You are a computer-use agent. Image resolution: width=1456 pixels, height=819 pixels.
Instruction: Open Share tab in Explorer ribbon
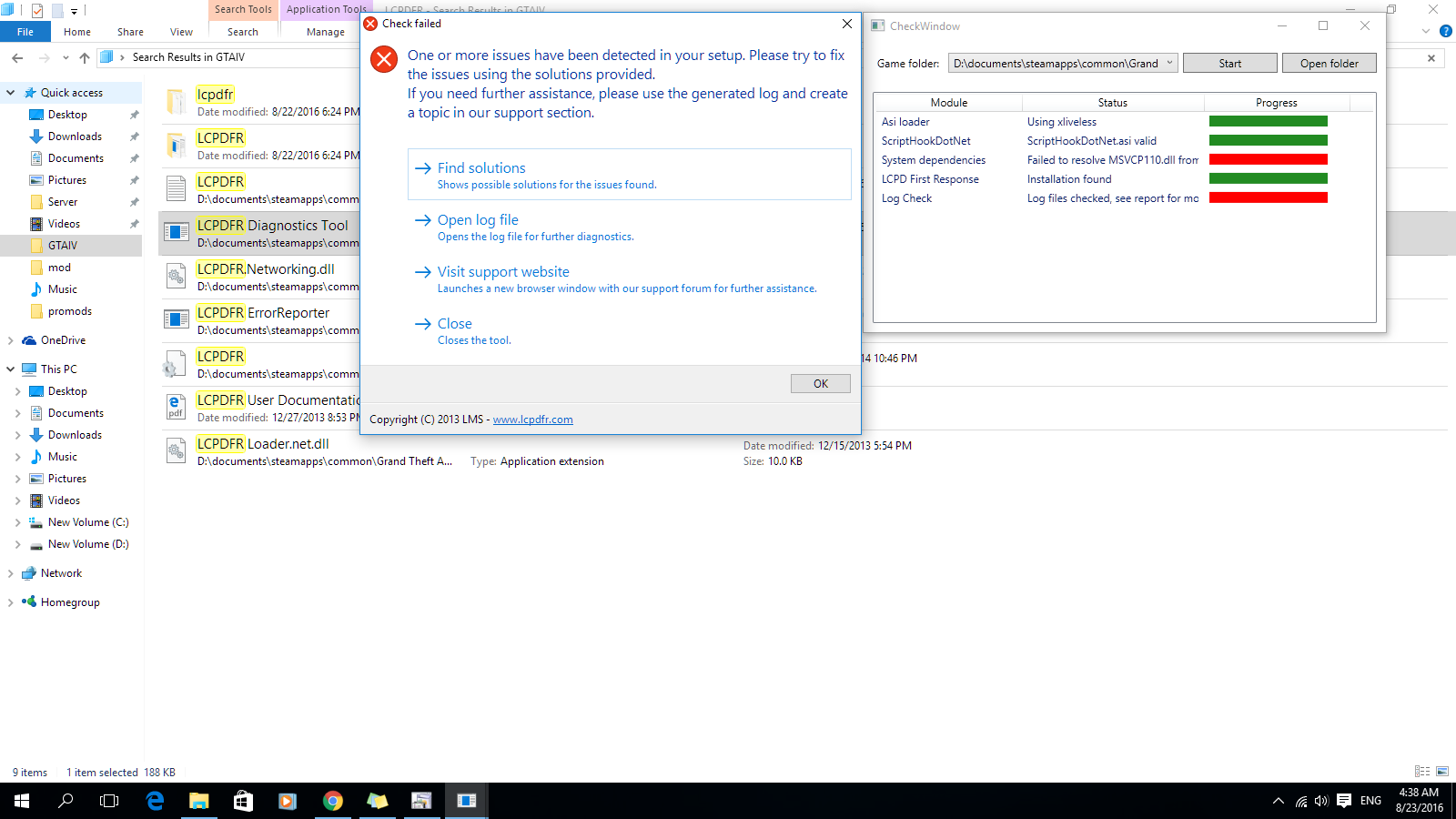tap(130, 32)
